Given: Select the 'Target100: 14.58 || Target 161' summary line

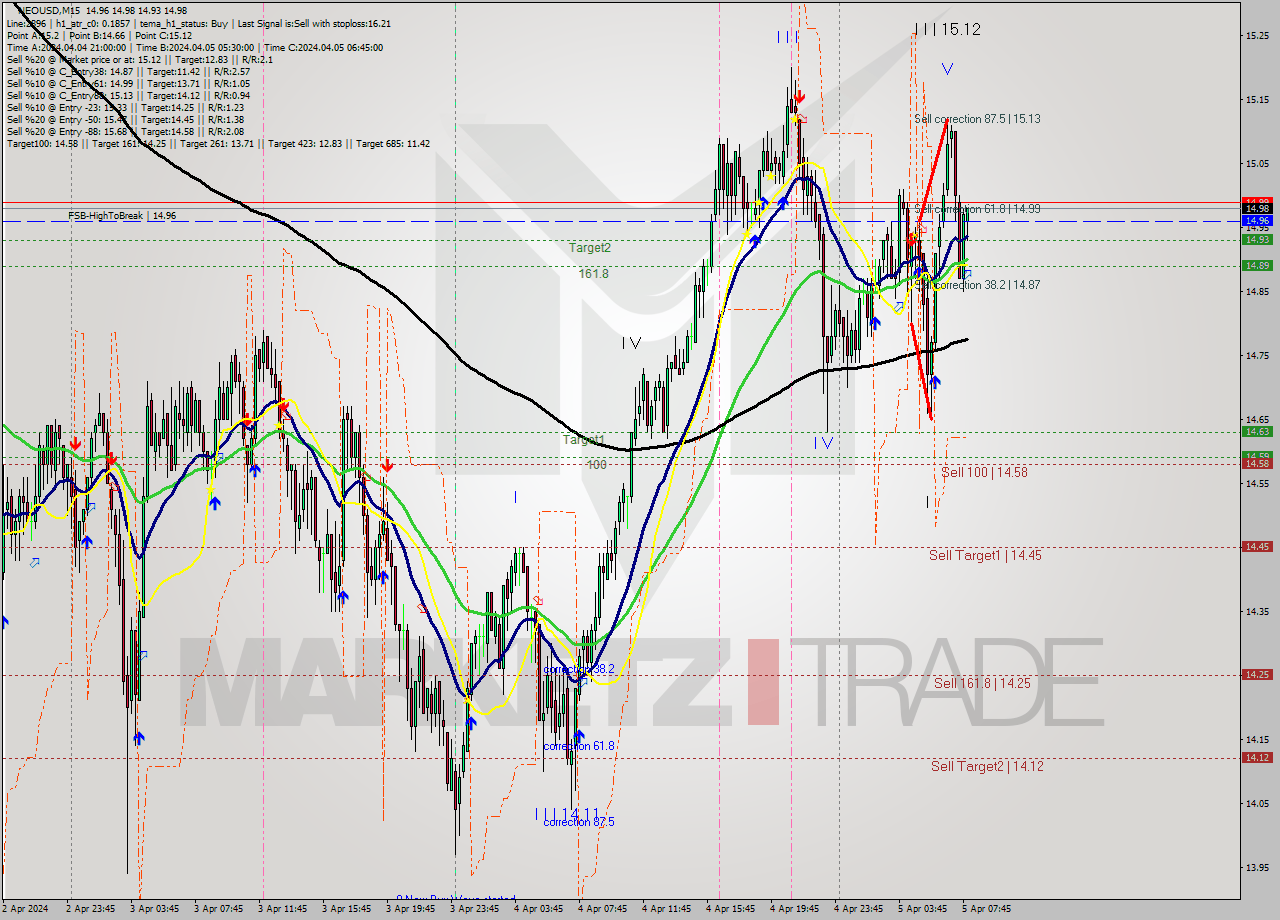Looking at the screenshot, I should coord(218,143).
